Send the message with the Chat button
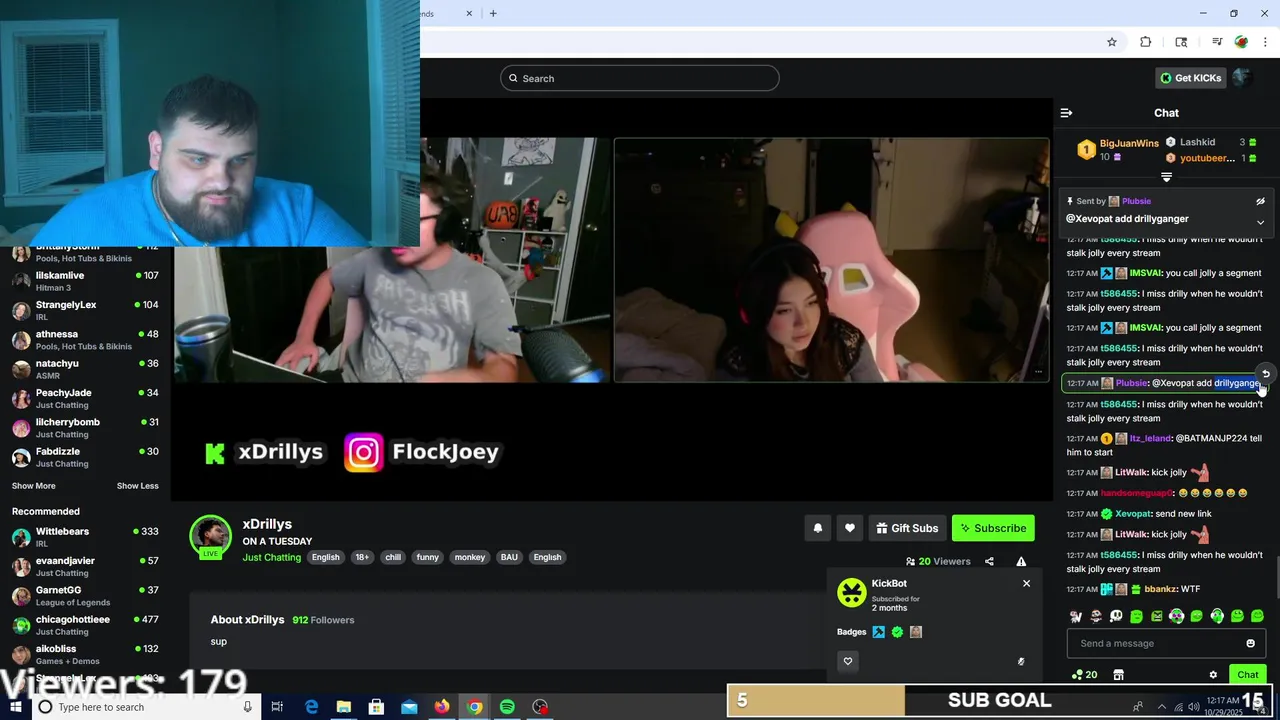1280x720 pixels. point(1247,675)
